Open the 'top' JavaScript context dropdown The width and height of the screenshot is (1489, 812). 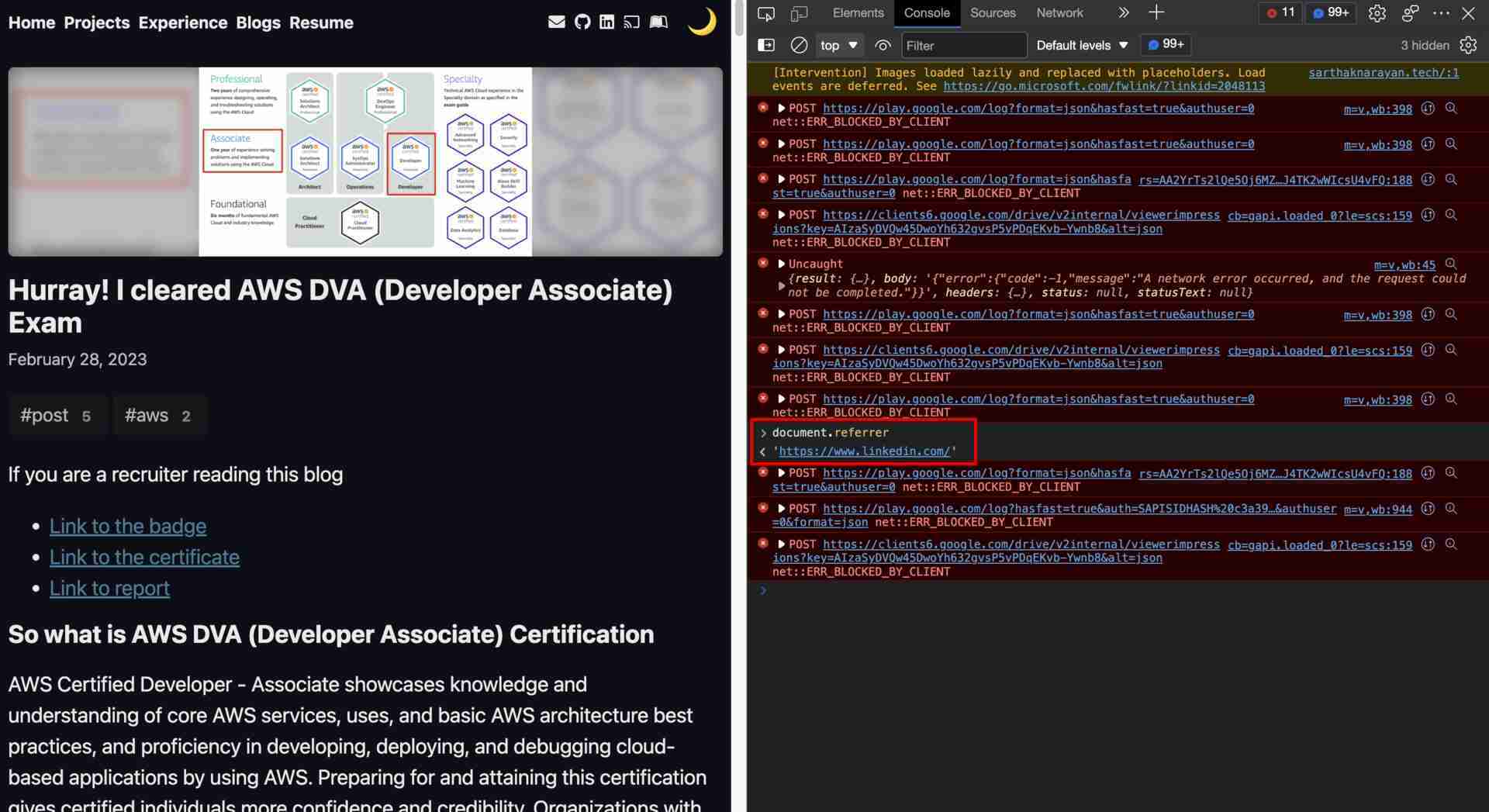pos(840,45)
